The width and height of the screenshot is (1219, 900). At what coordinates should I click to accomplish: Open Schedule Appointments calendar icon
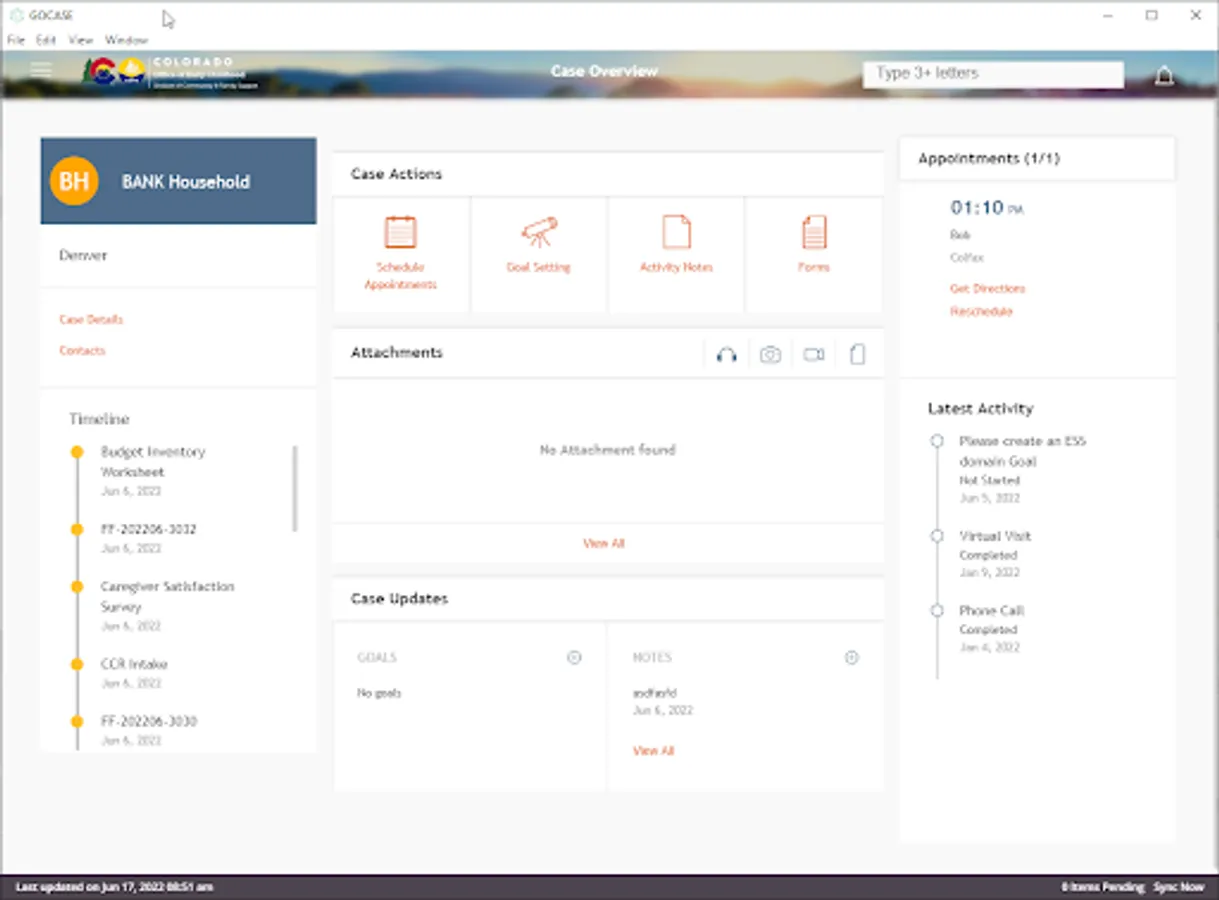click(400, 232)
